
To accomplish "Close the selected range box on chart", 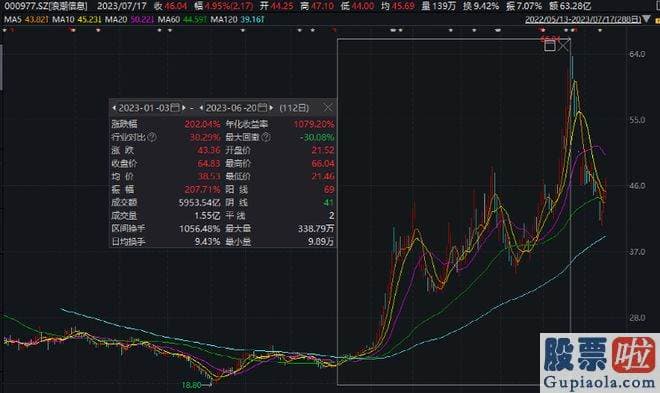I will point(563,45).
